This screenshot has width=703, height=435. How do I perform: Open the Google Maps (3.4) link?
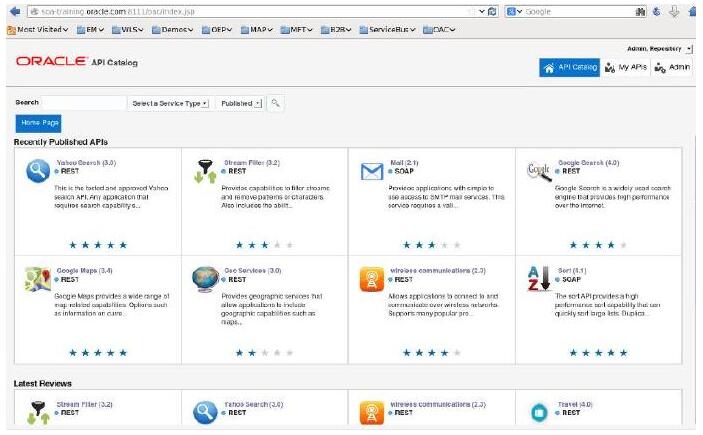(x=84, y=271)
